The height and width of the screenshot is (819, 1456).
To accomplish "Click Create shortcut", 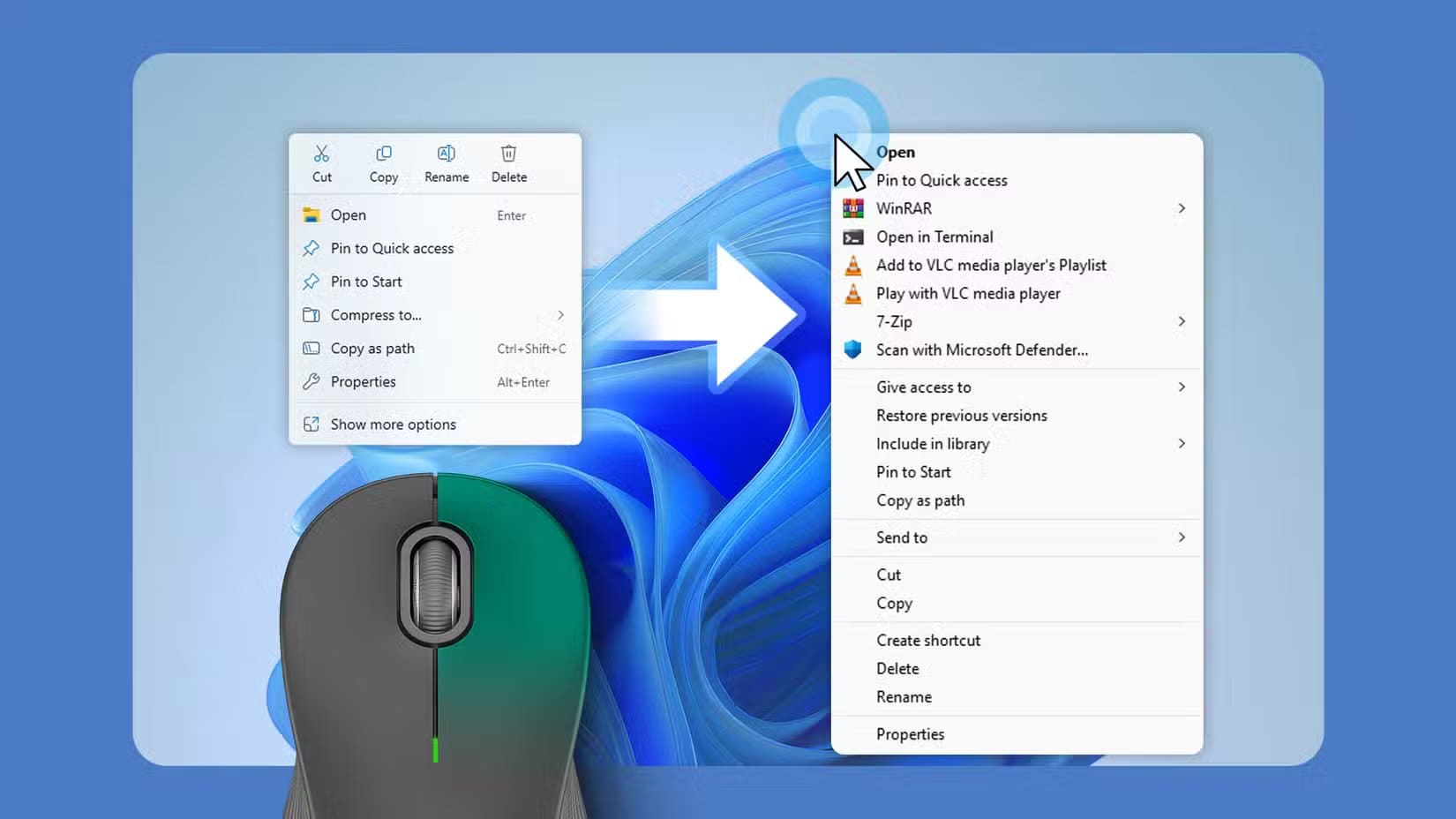I will coord(927,640).
